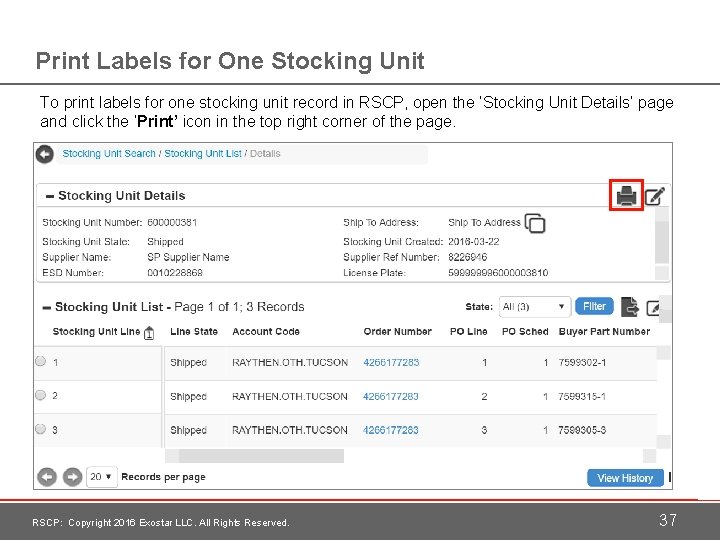Select radio button for stocking unit line 2

(x=40, y=395)
